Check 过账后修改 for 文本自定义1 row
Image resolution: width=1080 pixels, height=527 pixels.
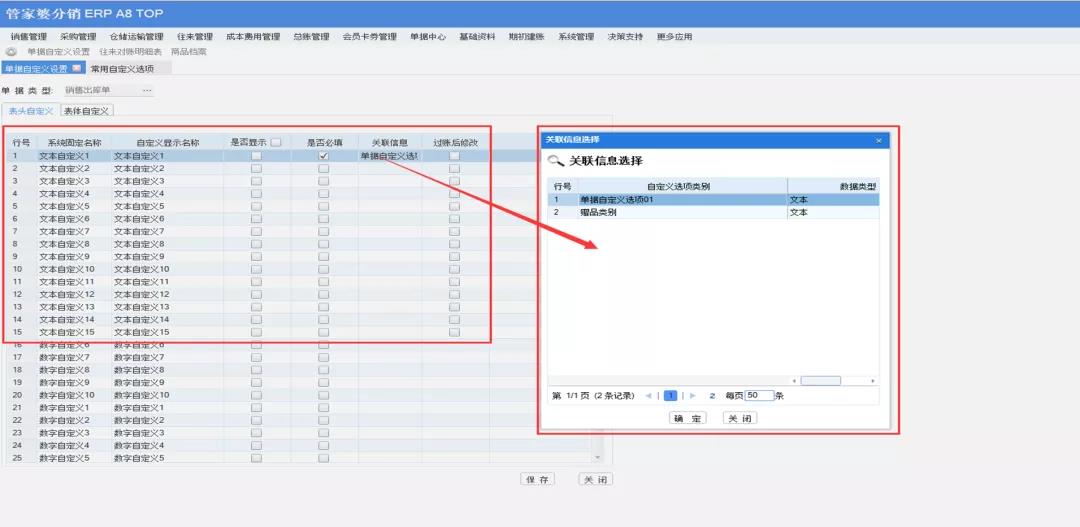(455, 156)
